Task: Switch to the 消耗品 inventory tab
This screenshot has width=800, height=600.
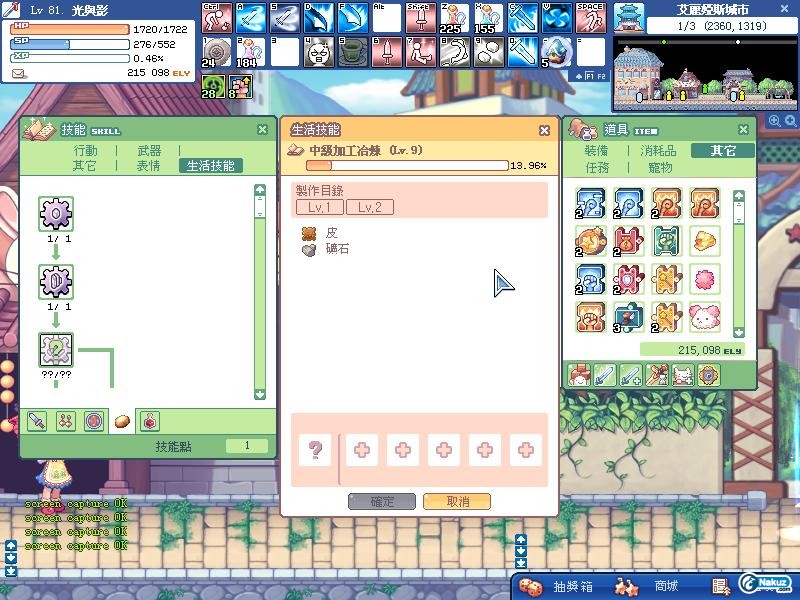Action: pos(659,151)
